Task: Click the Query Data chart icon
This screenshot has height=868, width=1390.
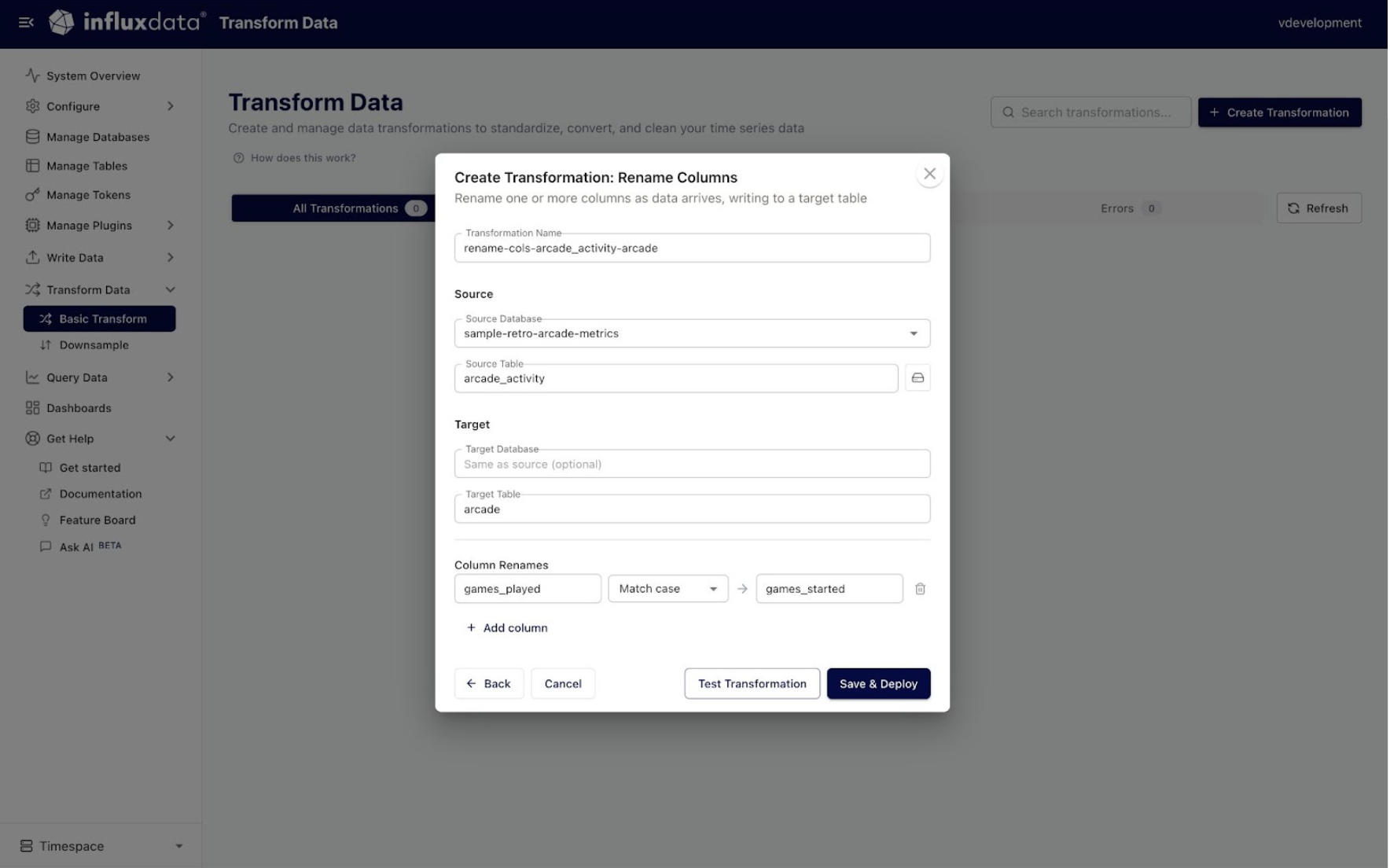Action: [32, 377]
